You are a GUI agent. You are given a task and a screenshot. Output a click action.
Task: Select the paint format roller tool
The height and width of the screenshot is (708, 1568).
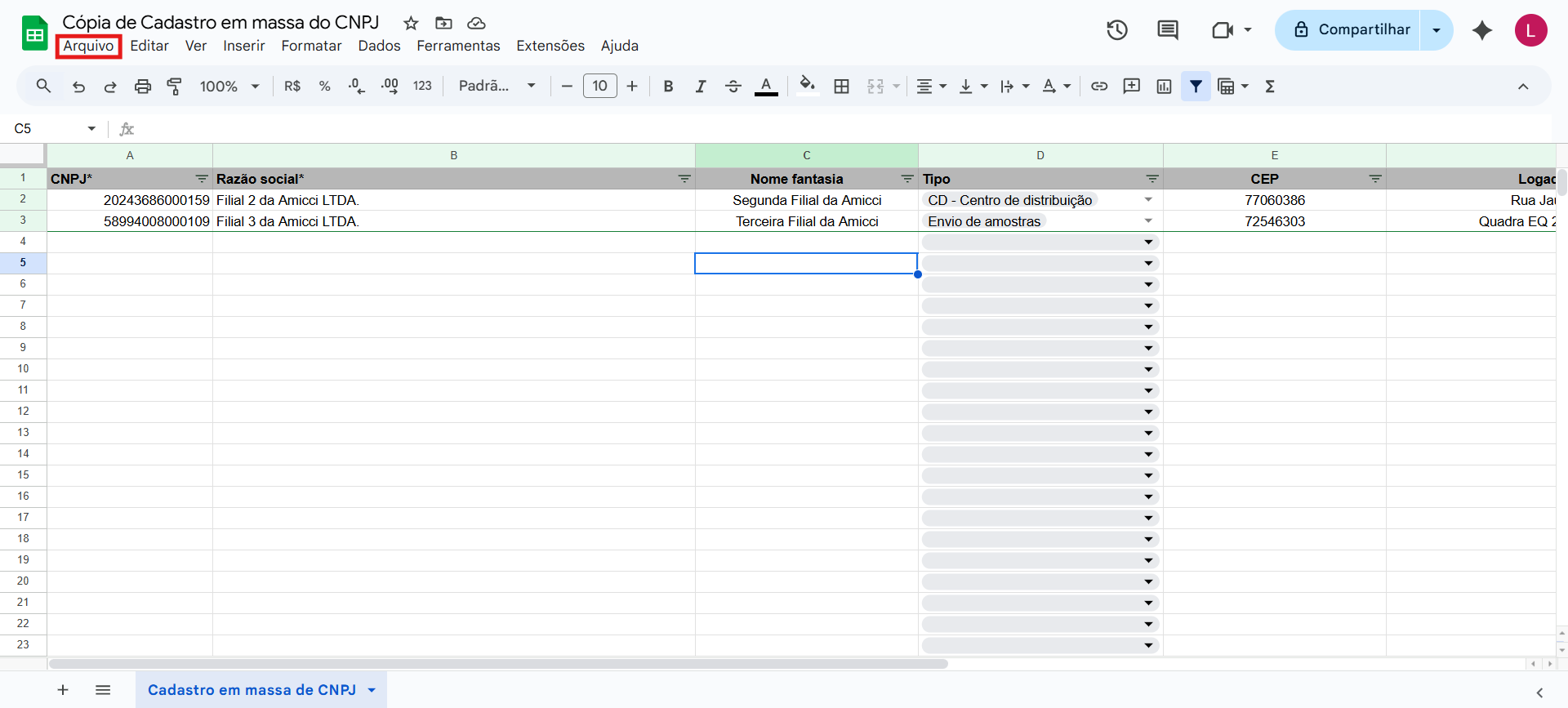coord(174,87)
